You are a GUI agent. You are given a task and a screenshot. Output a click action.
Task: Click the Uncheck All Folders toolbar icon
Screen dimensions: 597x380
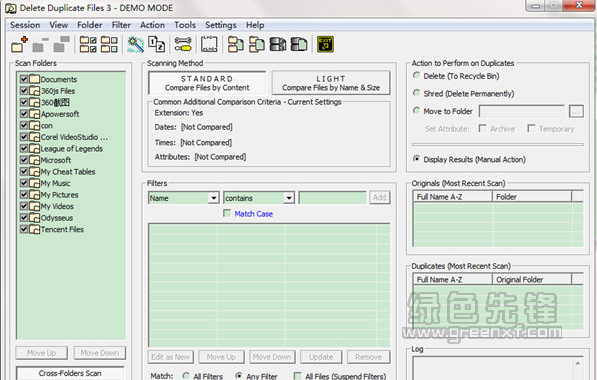coord(109,44)
